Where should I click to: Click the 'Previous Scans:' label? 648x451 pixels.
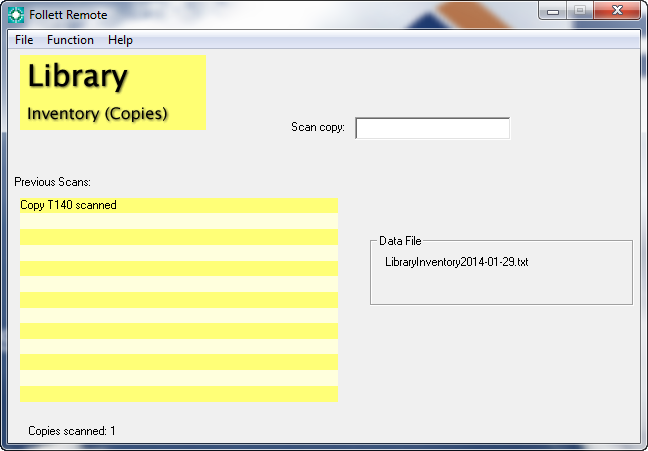coord(52,182)
